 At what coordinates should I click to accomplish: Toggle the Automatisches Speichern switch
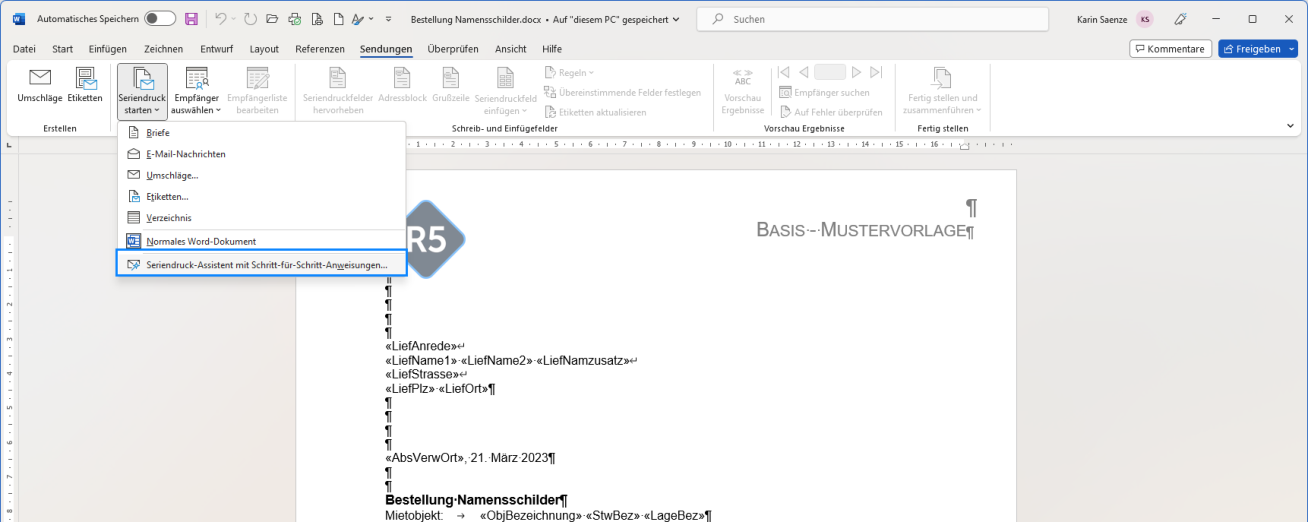click(160, 19)
